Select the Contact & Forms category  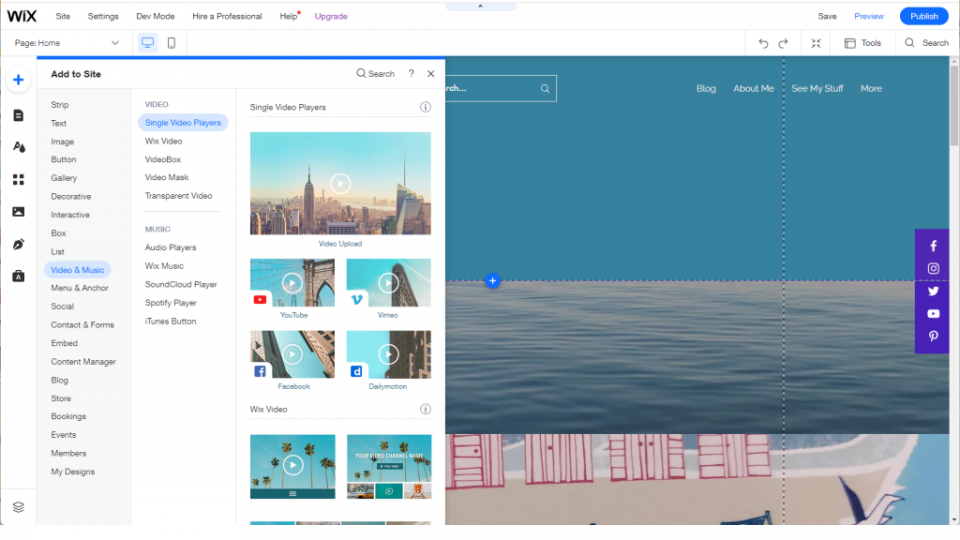point(83,324)
